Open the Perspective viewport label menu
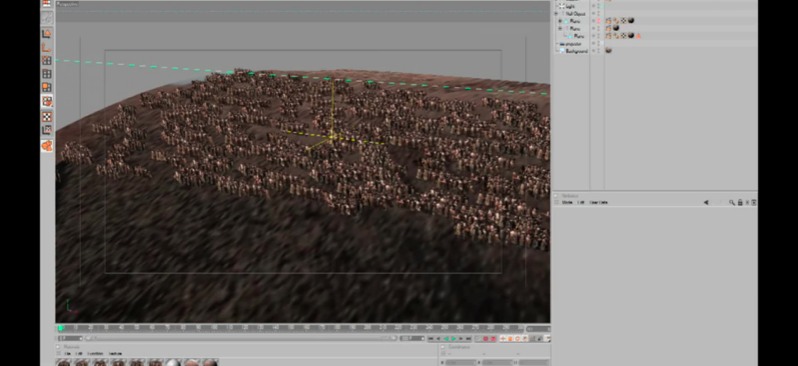This screenshot has width=798, height=366. tap(68, 4)
